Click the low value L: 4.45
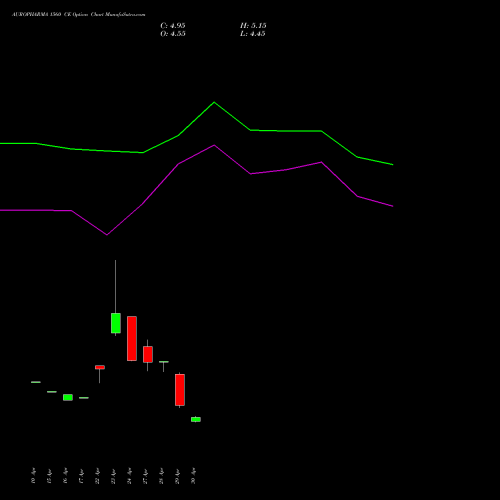The height and width of the screenshot is (500, 500). coord(253,34)
